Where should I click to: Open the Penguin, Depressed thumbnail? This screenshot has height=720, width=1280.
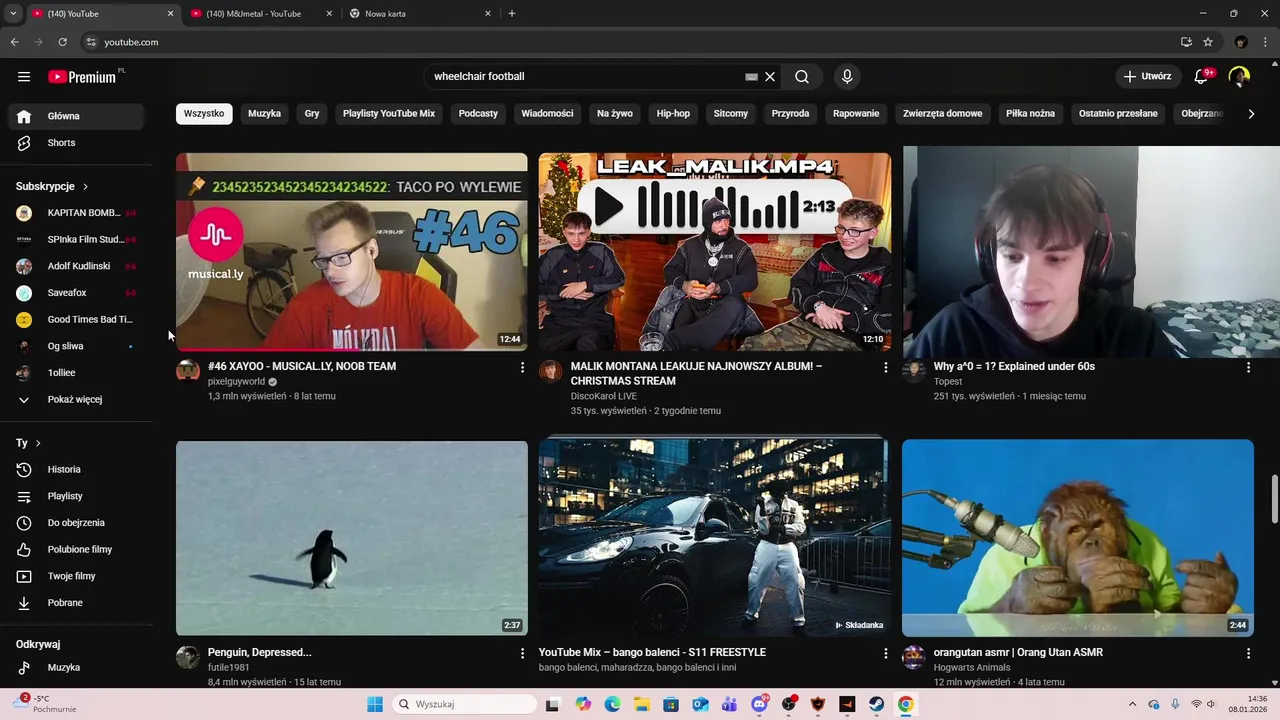point(352,538)
